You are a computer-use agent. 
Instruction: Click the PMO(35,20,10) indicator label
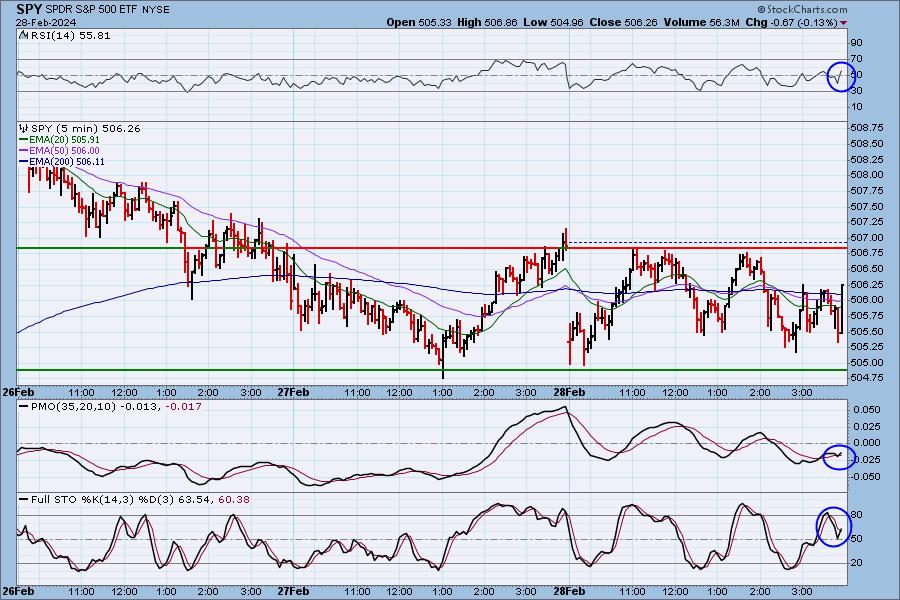[72, 406]
